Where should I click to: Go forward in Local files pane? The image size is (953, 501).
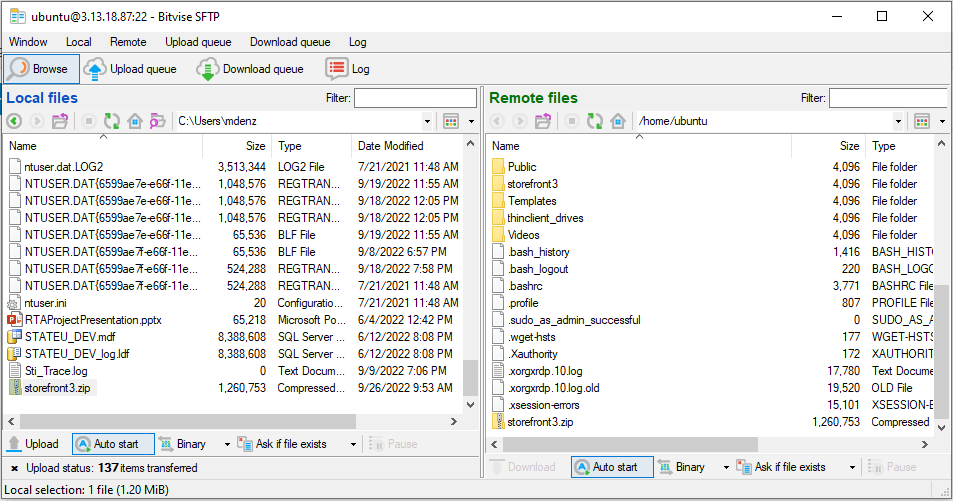click(x=36, y=121)
